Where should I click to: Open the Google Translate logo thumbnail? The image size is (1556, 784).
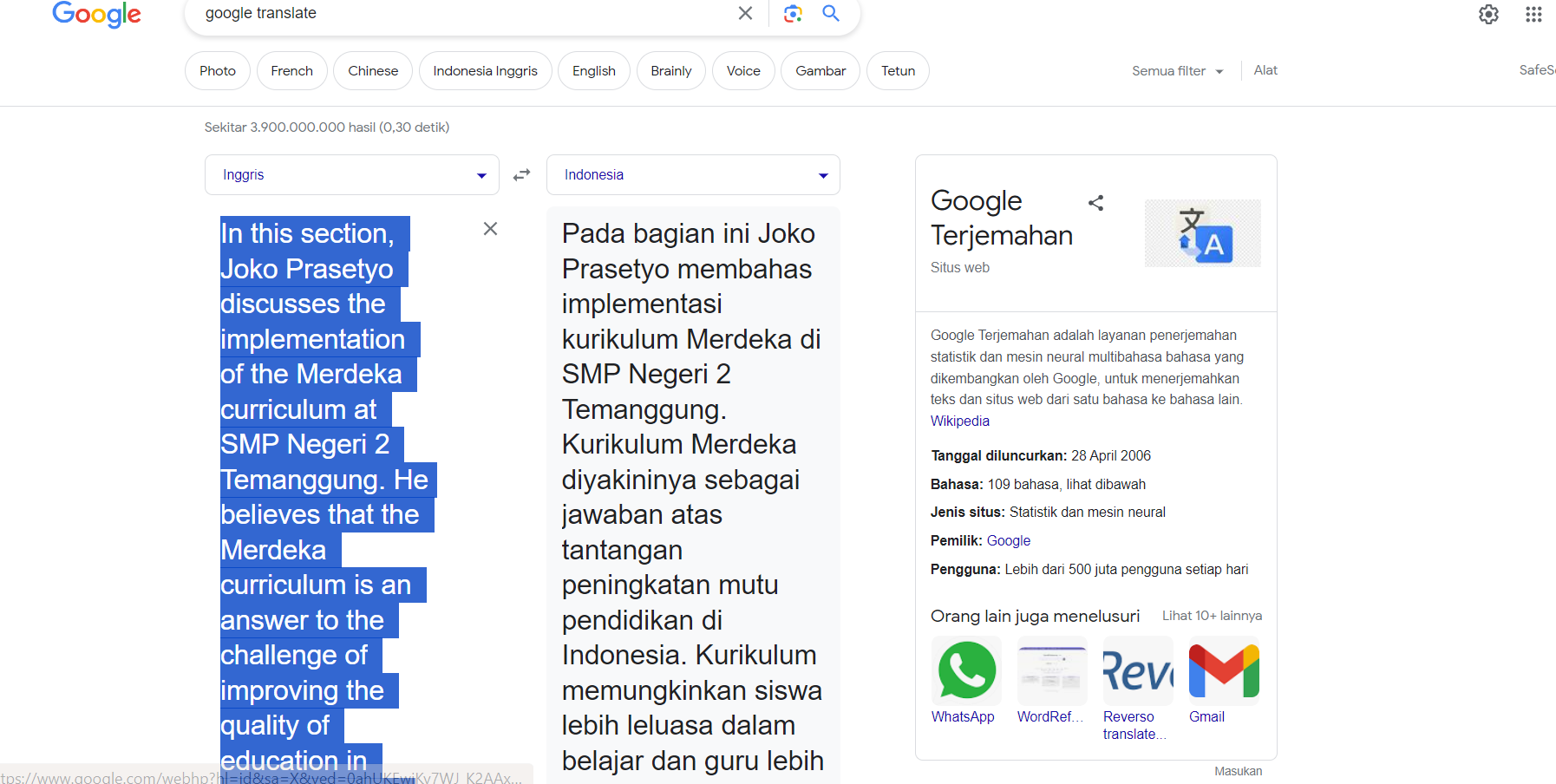coord(1203,233)
